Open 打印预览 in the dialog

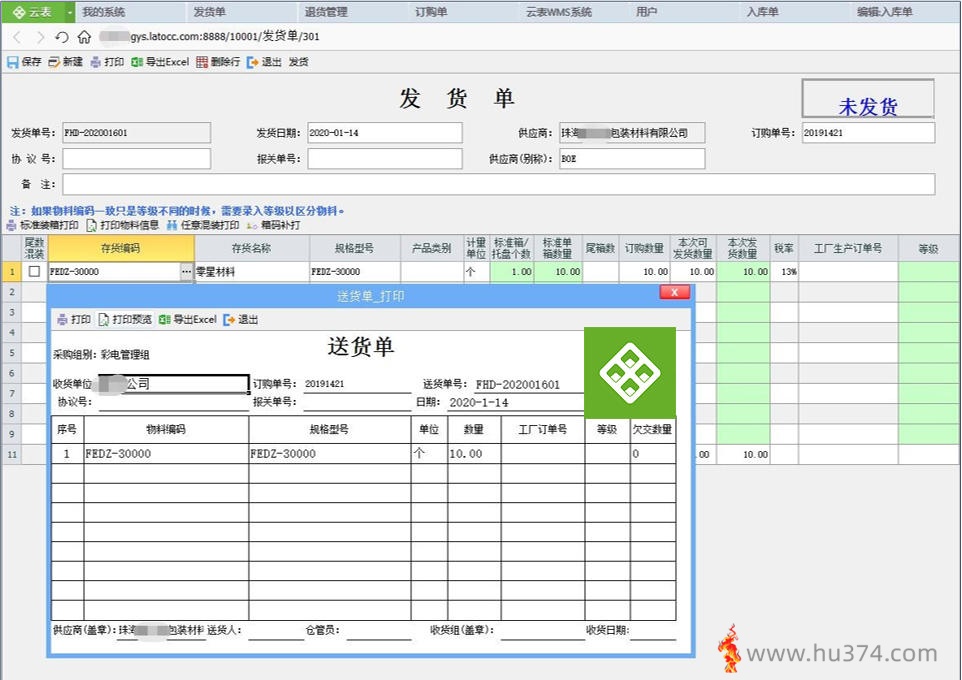[125, 320]
